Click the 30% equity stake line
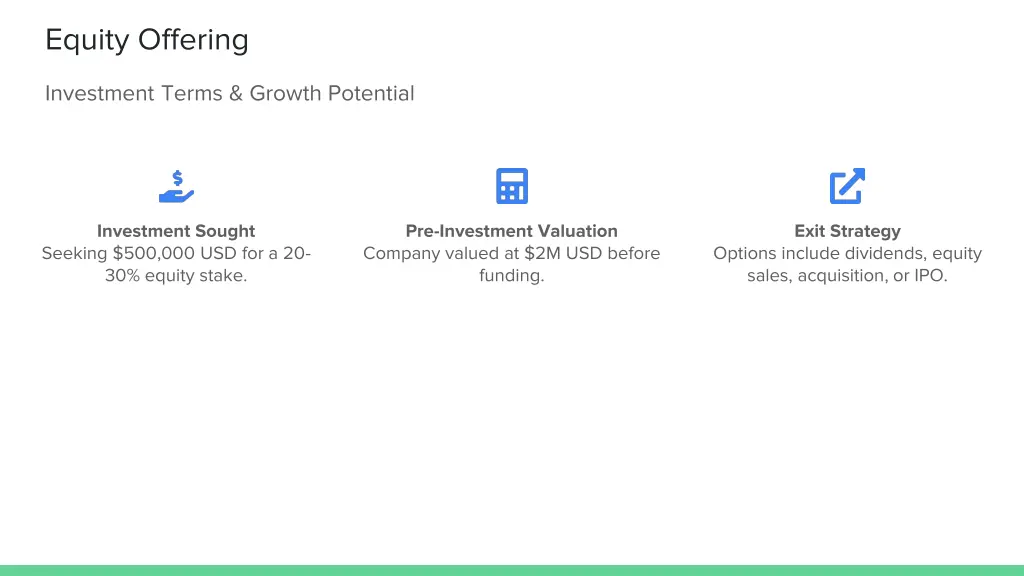Image resolution: width=1024 pixels, height=576 pixels. [176, 276]
